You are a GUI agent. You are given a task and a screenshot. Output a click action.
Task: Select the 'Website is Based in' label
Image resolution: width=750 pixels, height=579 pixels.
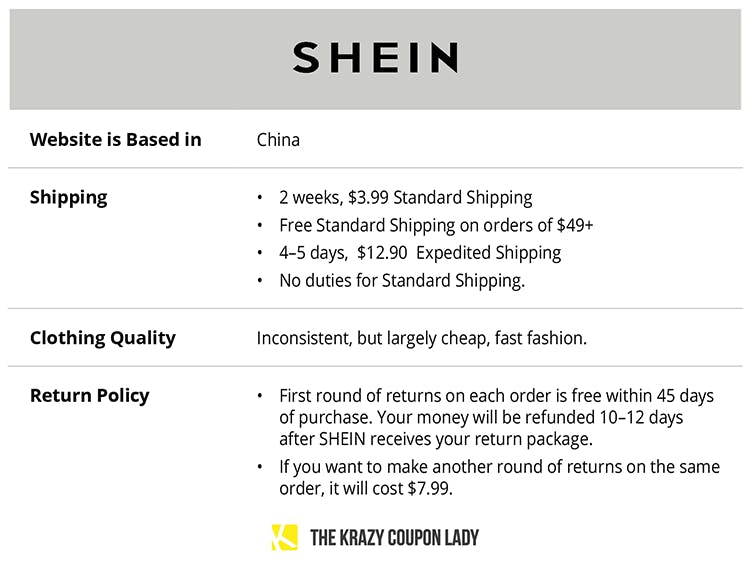pos(115,139)
